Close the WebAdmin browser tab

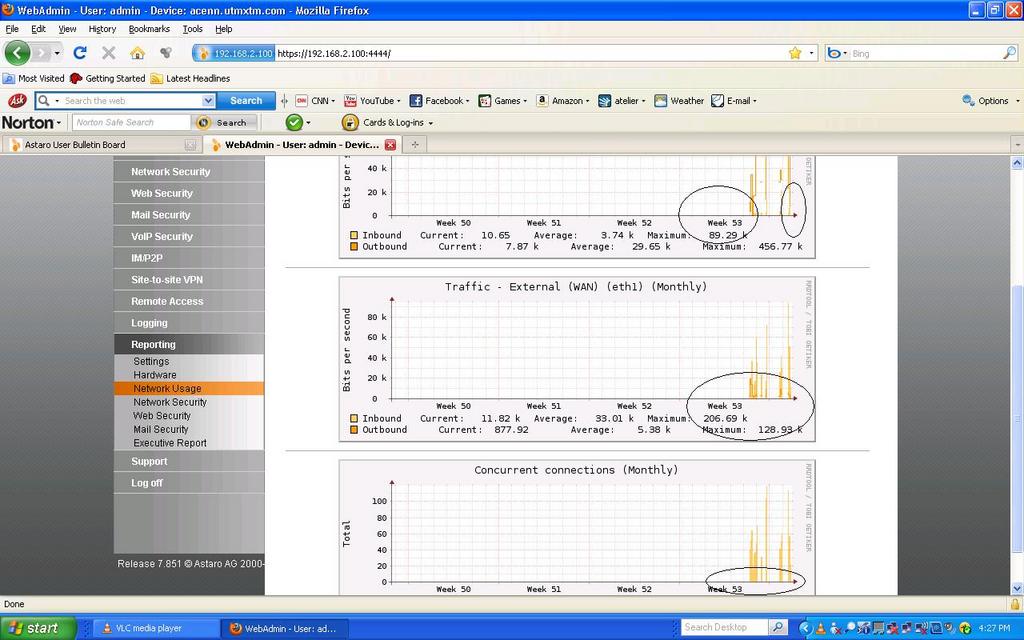391,145
